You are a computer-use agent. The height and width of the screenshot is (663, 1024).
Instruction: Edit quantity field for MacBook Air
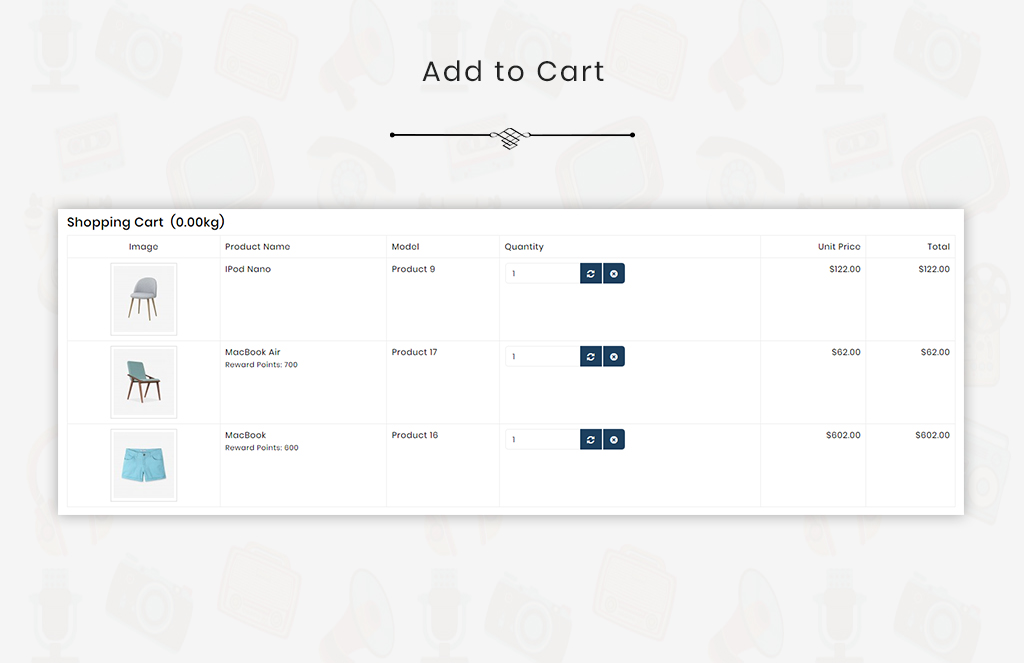(543, 356)
